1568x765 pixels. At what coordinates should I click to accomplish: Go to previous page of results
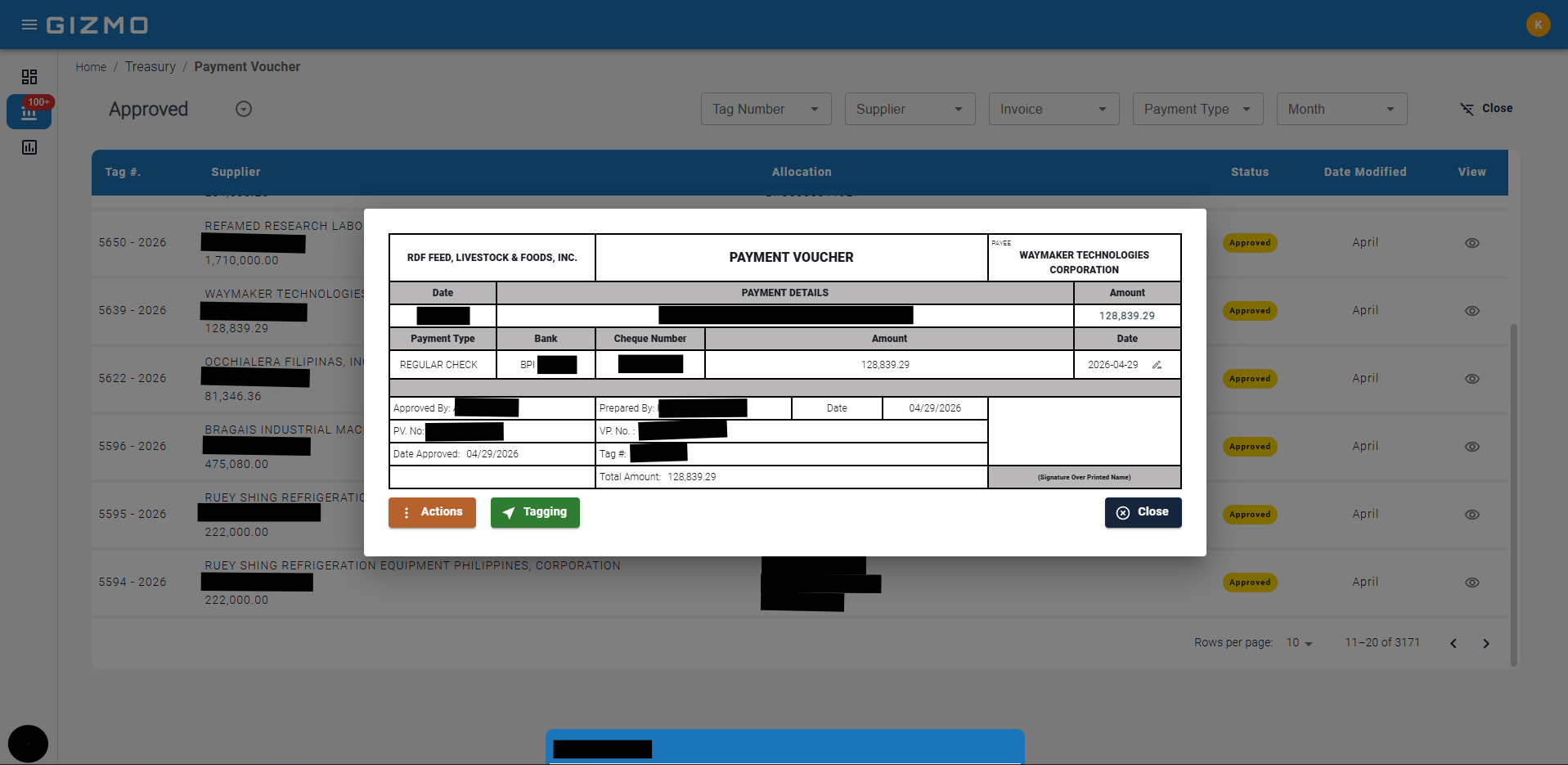click(x=1453, y=643)
